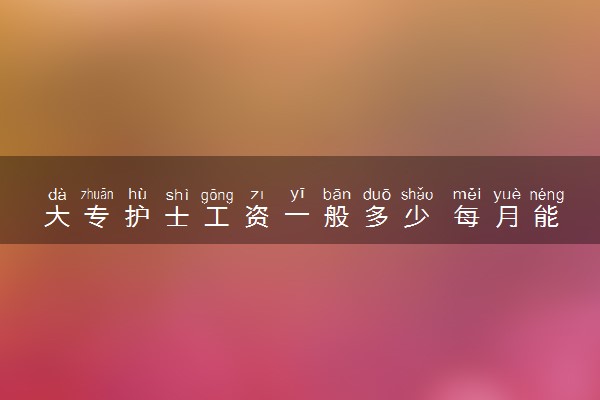Screen dimensions: 600x400
Task: Click the pinyin label yuè
Action: click(x=507, y=195)
